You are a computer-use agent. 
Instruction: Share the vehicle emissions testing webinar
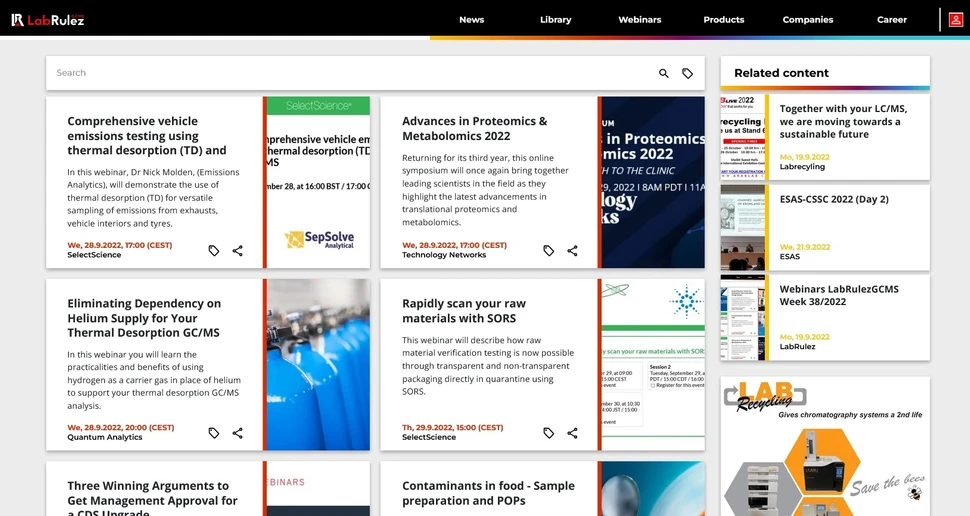238,251
